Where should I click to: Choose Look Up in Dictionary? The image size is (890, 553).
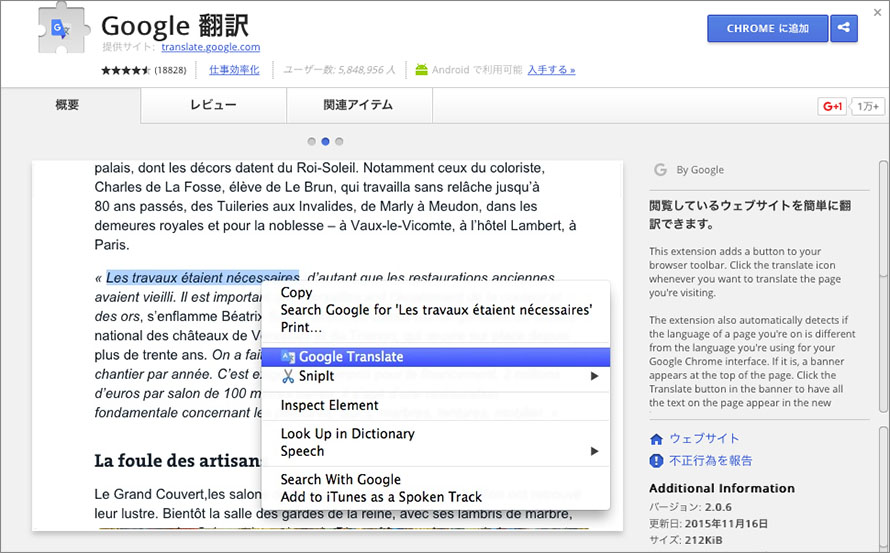[435, 434]
